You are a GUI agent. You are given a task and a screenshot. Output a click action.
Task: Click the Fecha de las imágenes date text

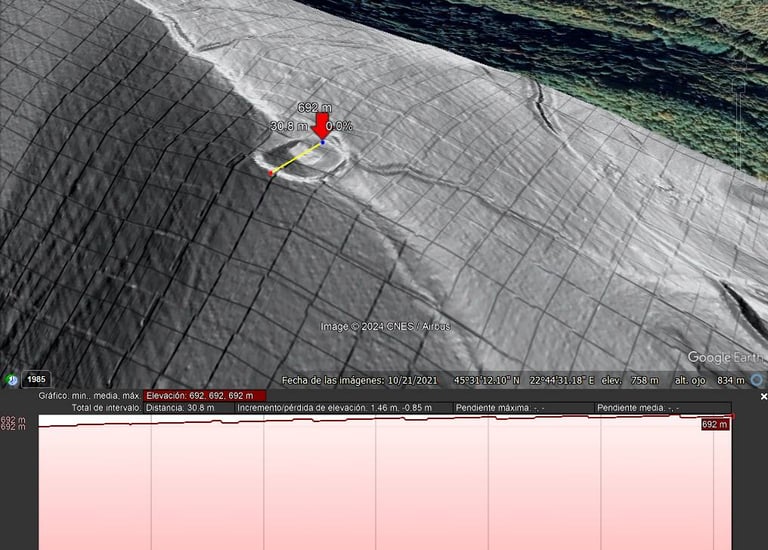[x=360, y=380]
